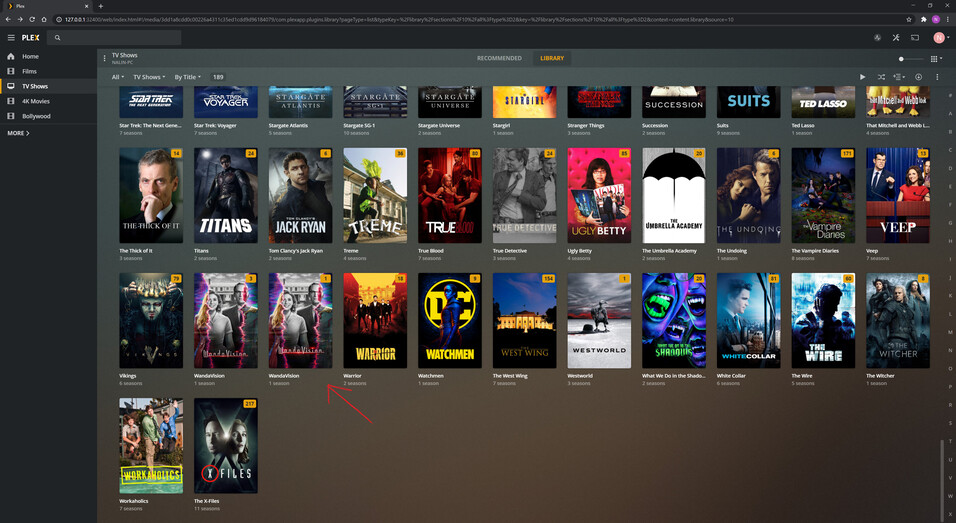This screenshot has height=523, width=956.
Task: Open The Vampire Diaries poster
Action: point(823,195)
